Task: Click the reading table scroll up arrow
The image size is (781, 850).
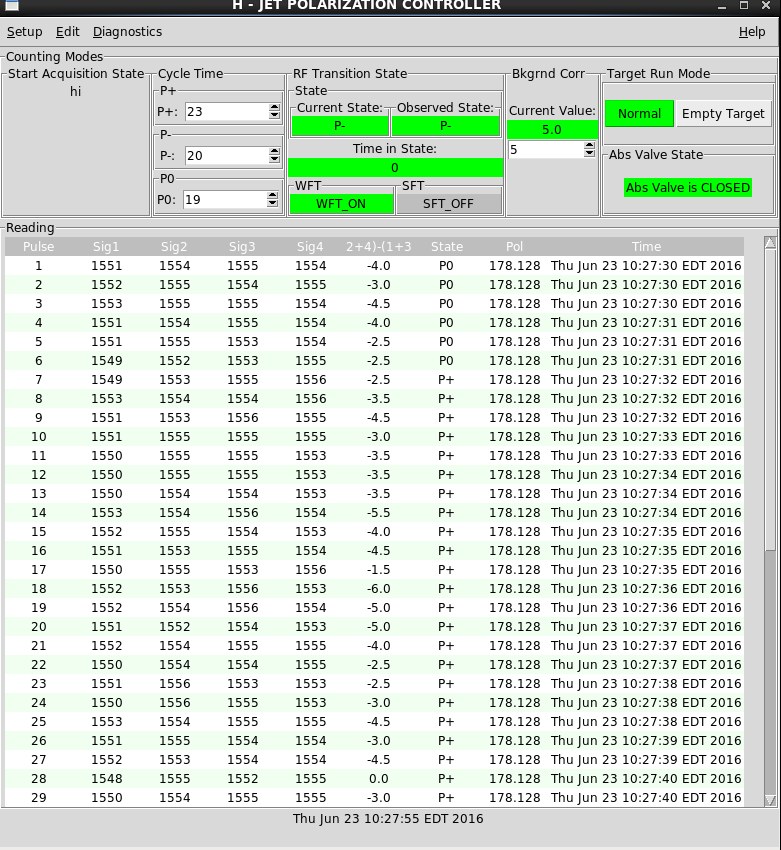Action: [770, 243]
